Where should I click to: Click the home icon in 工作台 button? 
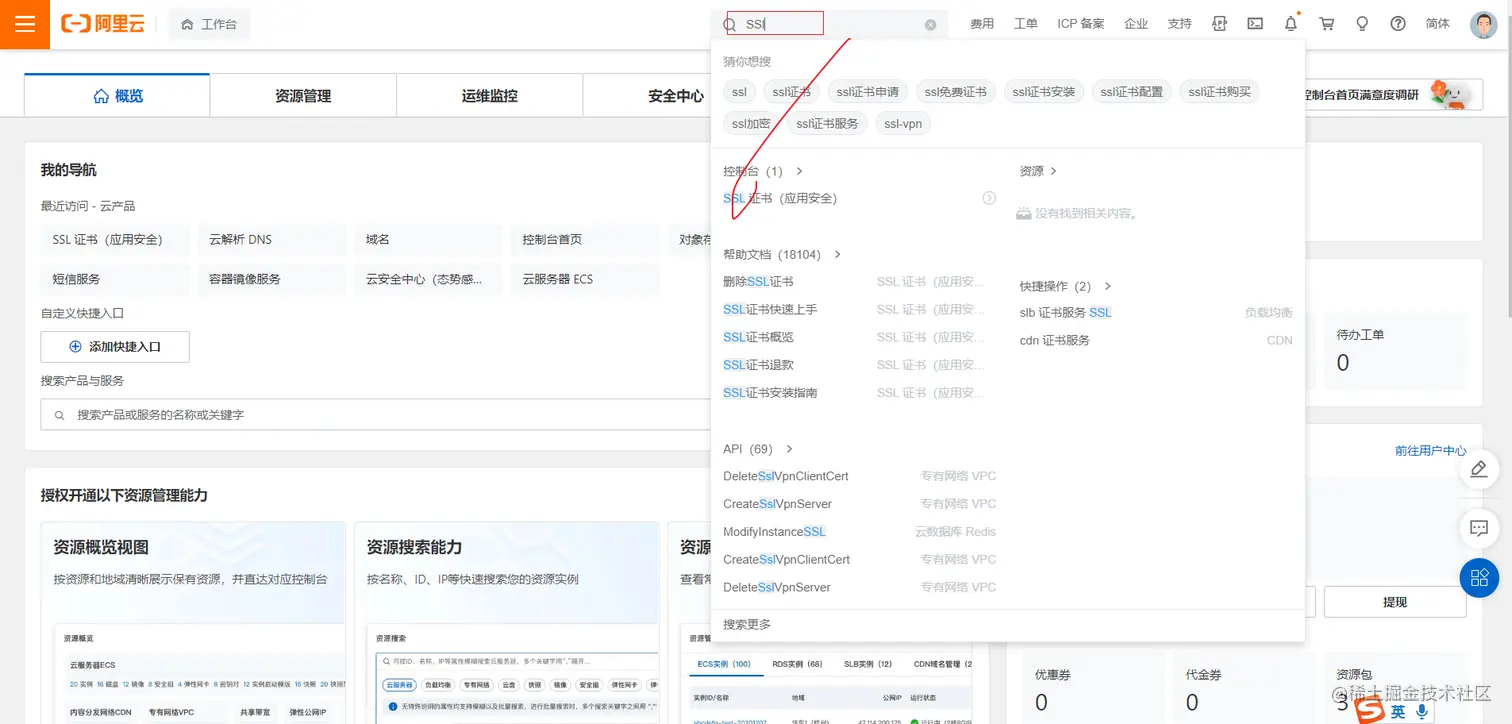(187, 24)
